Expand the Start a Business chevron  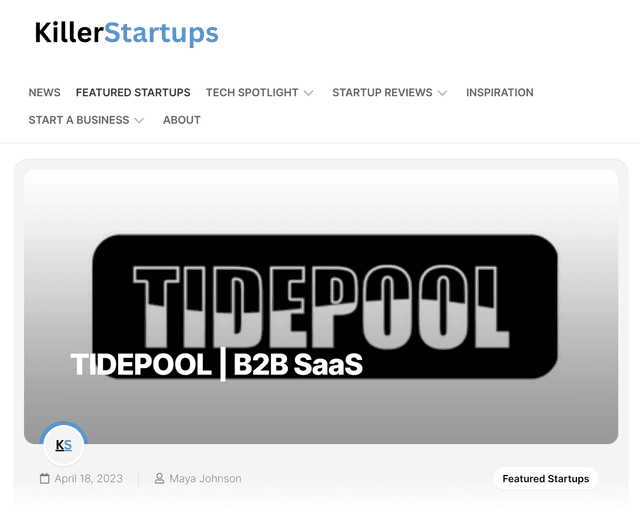(139, 120)
